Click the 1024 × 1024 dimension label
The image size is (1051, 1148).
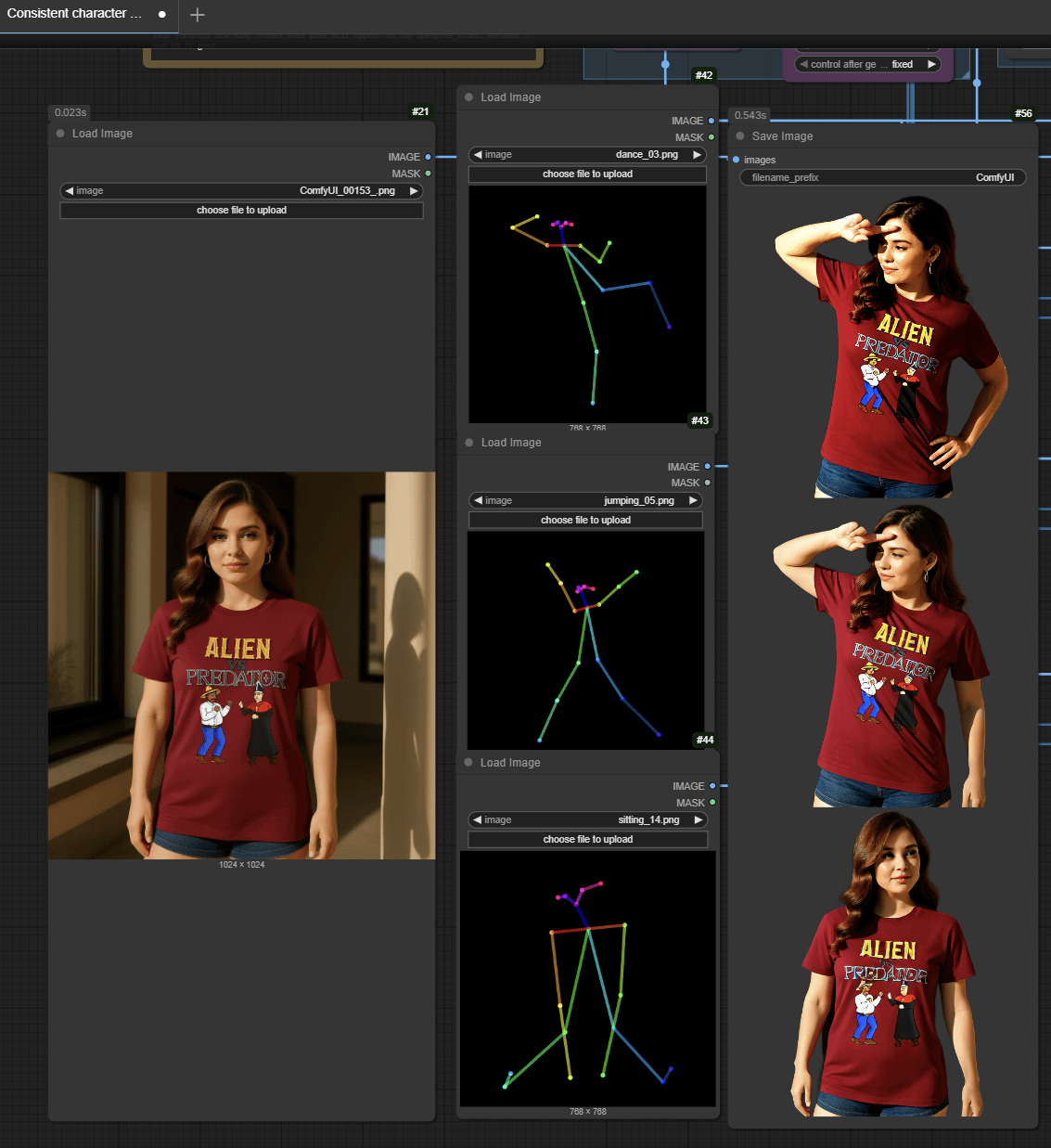(x=241, y=865)
